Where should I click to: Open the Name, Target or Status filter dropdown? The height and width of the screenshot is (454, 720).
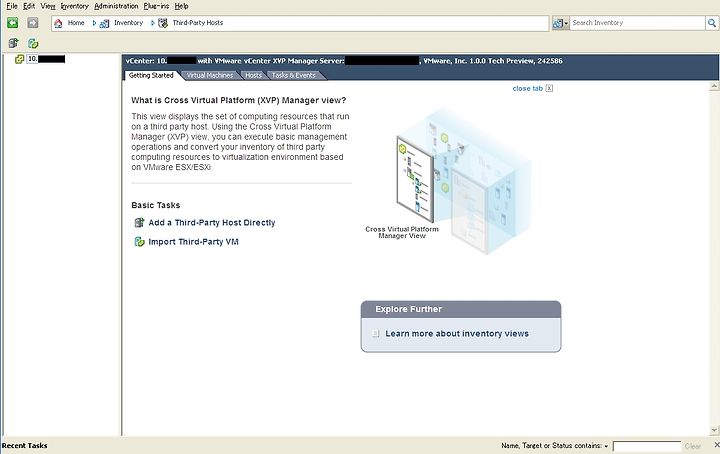[606, 446]
